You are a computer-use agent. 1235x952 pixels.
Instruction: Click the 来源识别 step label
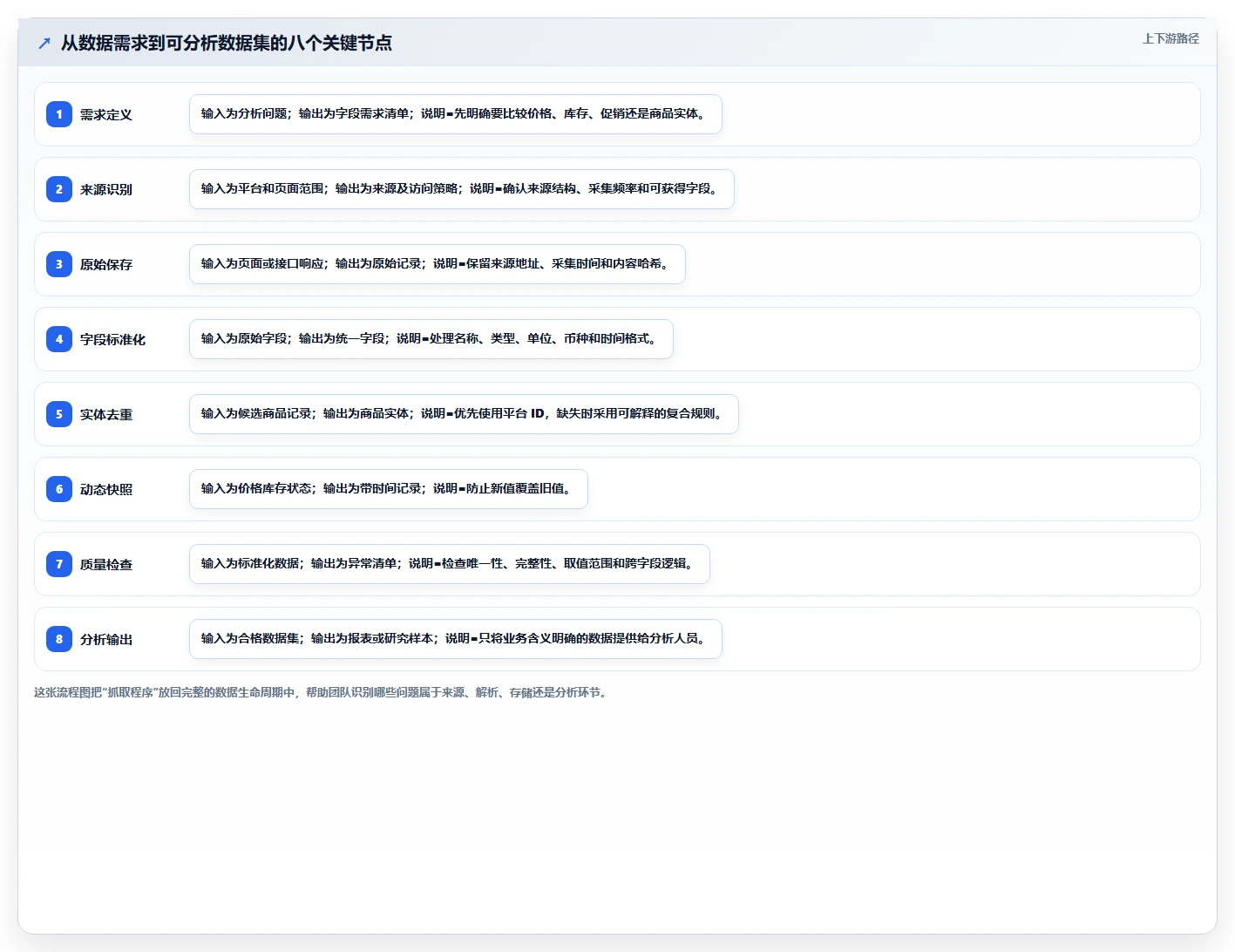(106, 189)
